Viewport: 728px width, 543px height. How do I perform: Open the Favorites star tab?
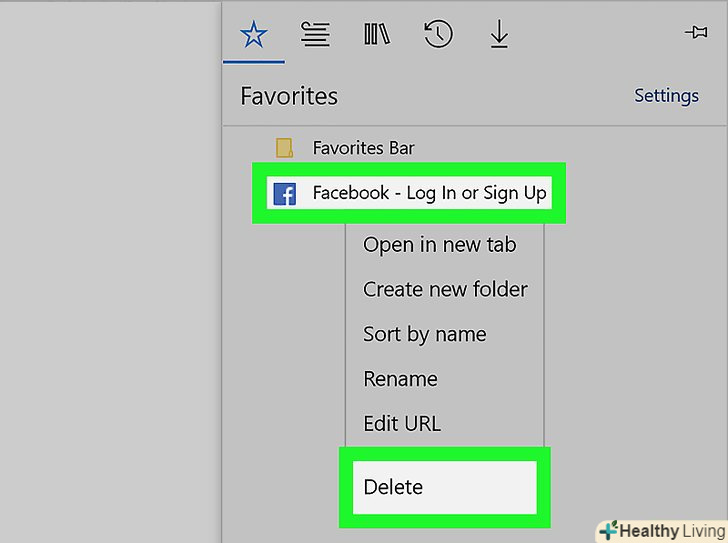click(x=254, y=35)
